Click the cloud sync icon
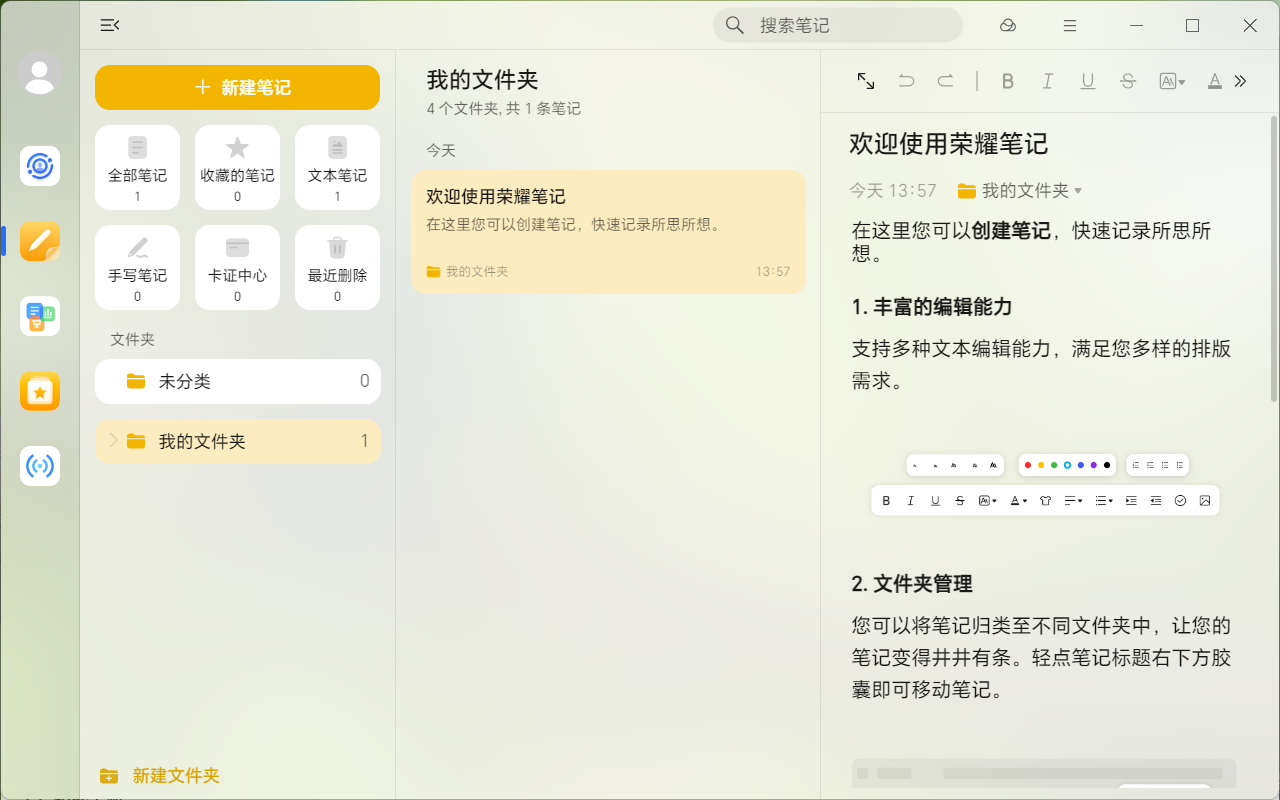 [x=1008, y=26]
